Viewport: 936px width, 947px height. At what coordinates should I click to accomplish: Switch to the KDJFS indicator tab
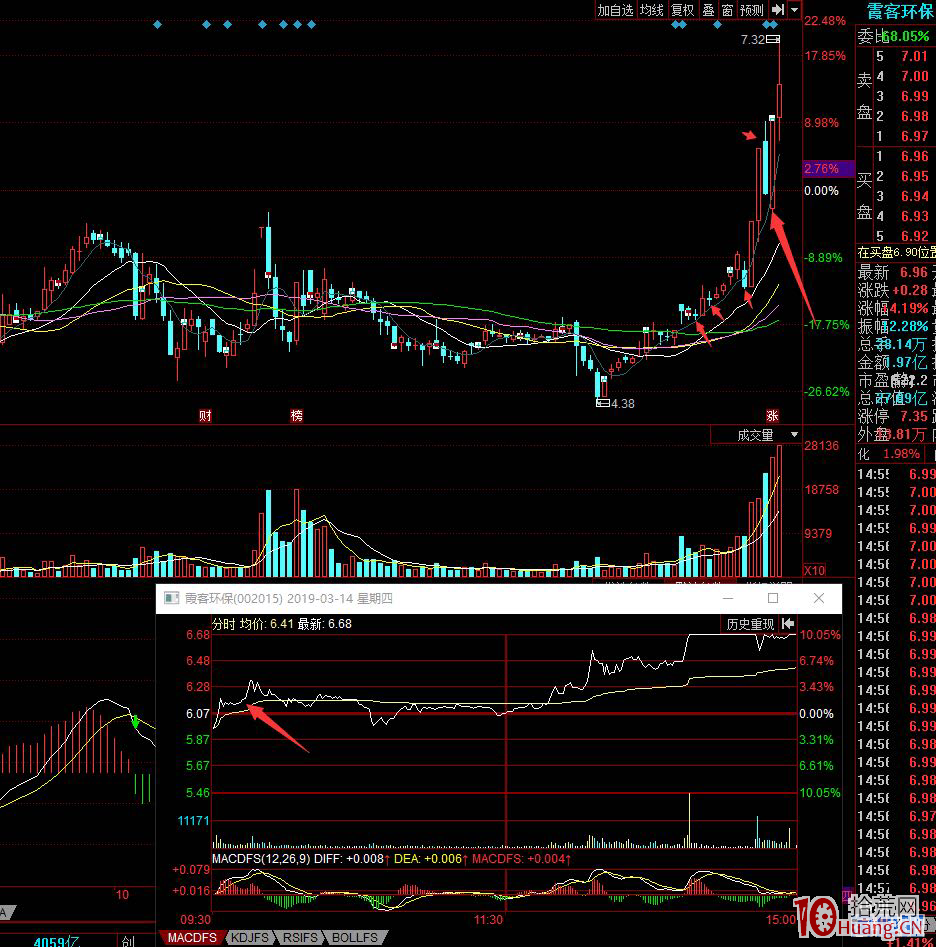250,937
